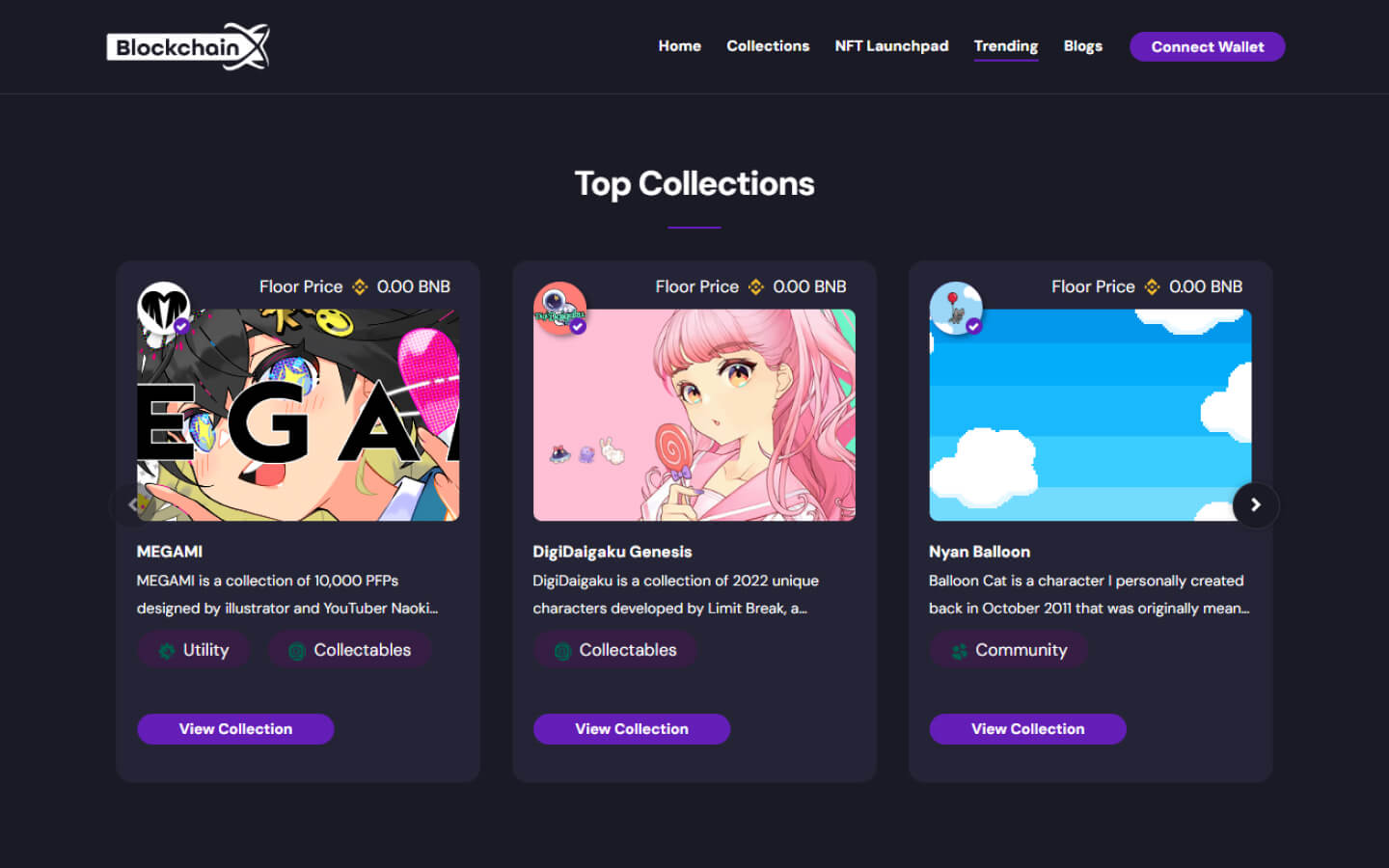Open the Home page from the navbar
Image resolution: width=1389 pixels, height=868 pixels.
coord(679,45)
